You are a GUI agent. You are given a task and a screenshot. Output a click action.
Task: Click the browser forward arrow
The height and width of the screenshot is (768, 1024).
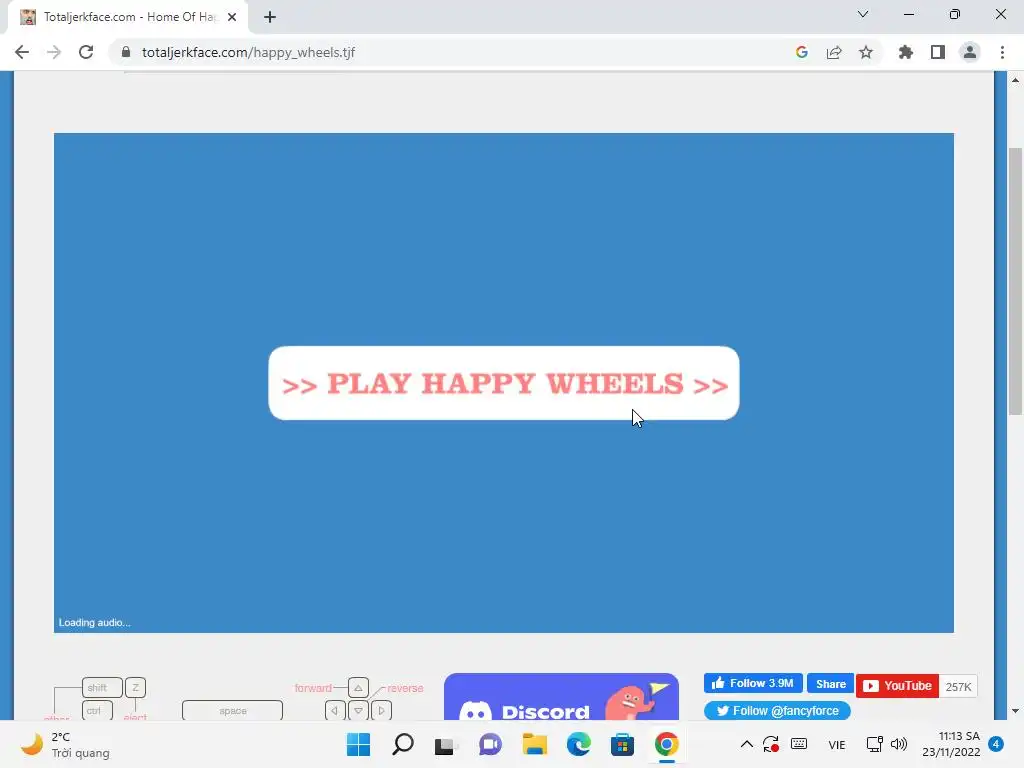(x=54, y=52)
